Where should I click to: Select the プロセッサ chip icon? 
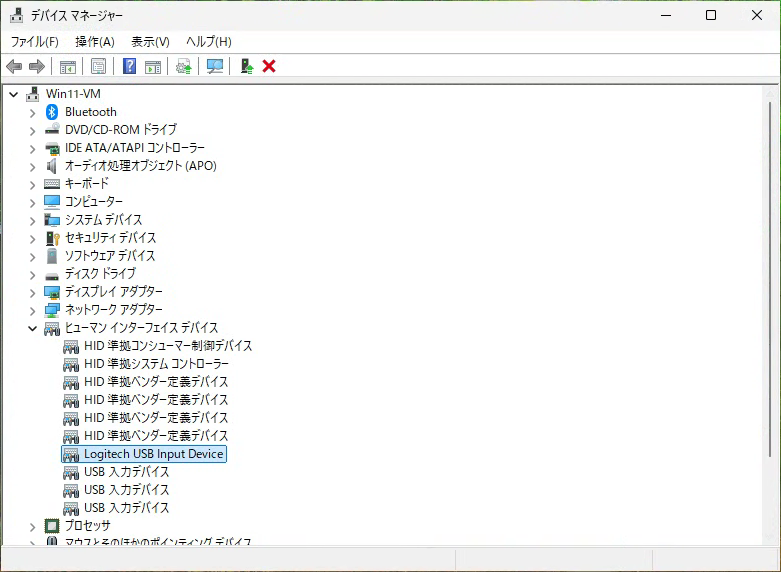(x=52, y=526)
